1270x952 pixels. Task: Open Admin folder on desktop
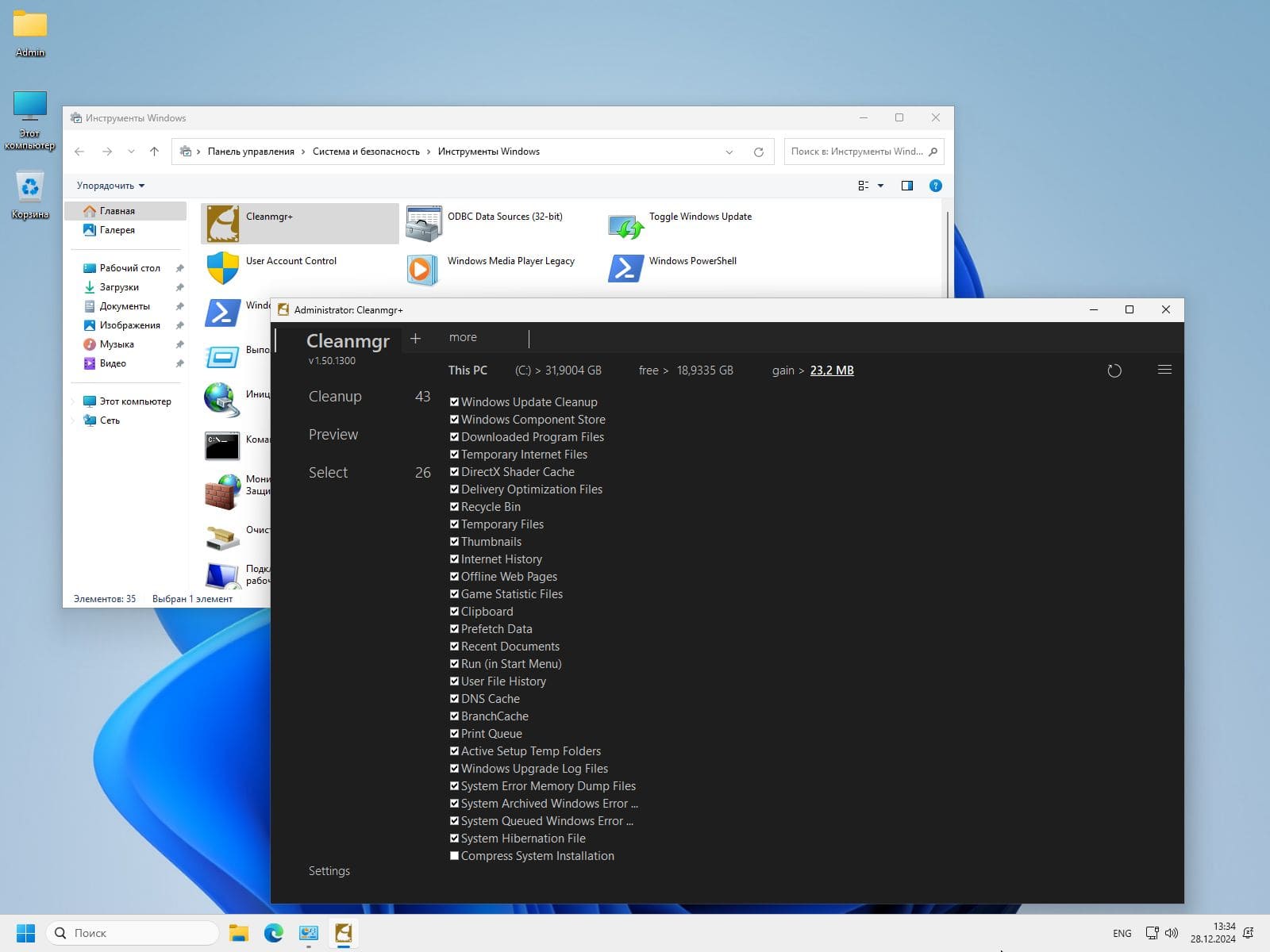pyautogui.click(x=30, y=33)
